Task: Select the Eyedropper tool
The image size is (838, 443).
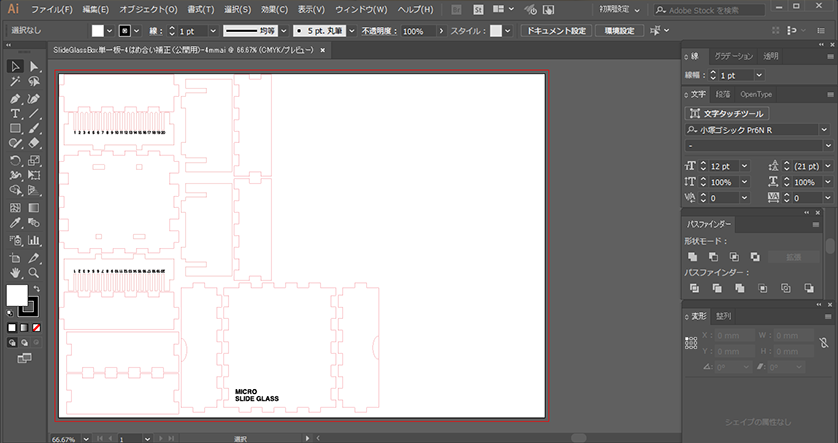Action: (15, 224)
